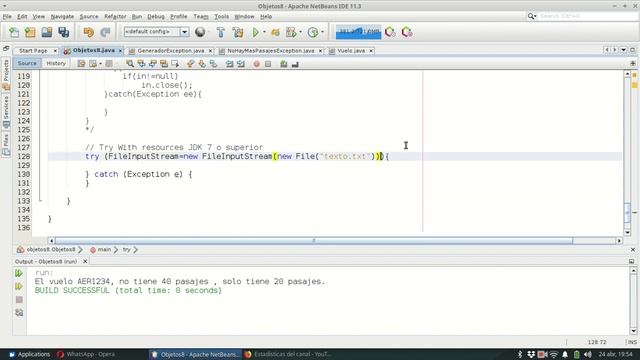Click the first profiler snapshot icon after memory bar
Viewport: 640px width, 360px height.
(390, 32)
